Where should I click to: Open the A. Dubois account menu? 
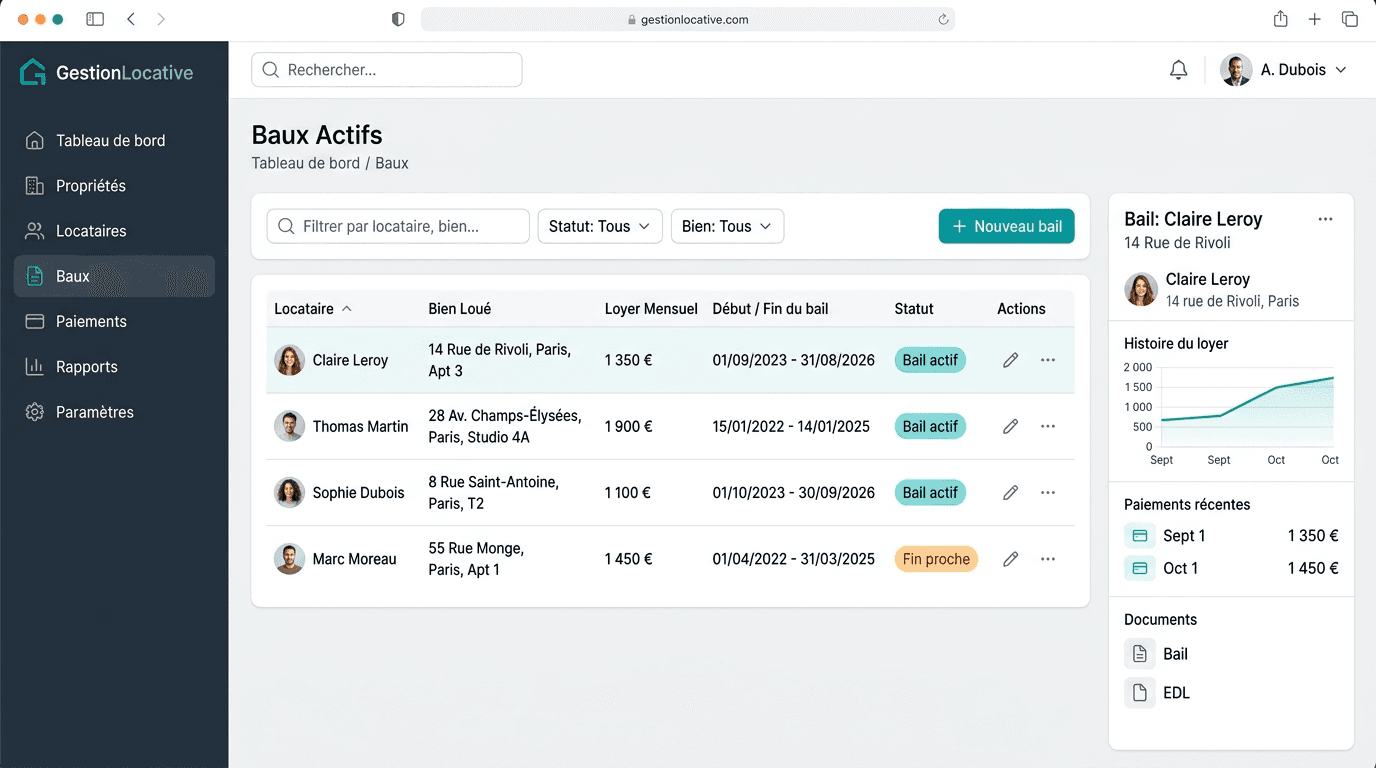pyautogui.click(x=1284, y=70)
